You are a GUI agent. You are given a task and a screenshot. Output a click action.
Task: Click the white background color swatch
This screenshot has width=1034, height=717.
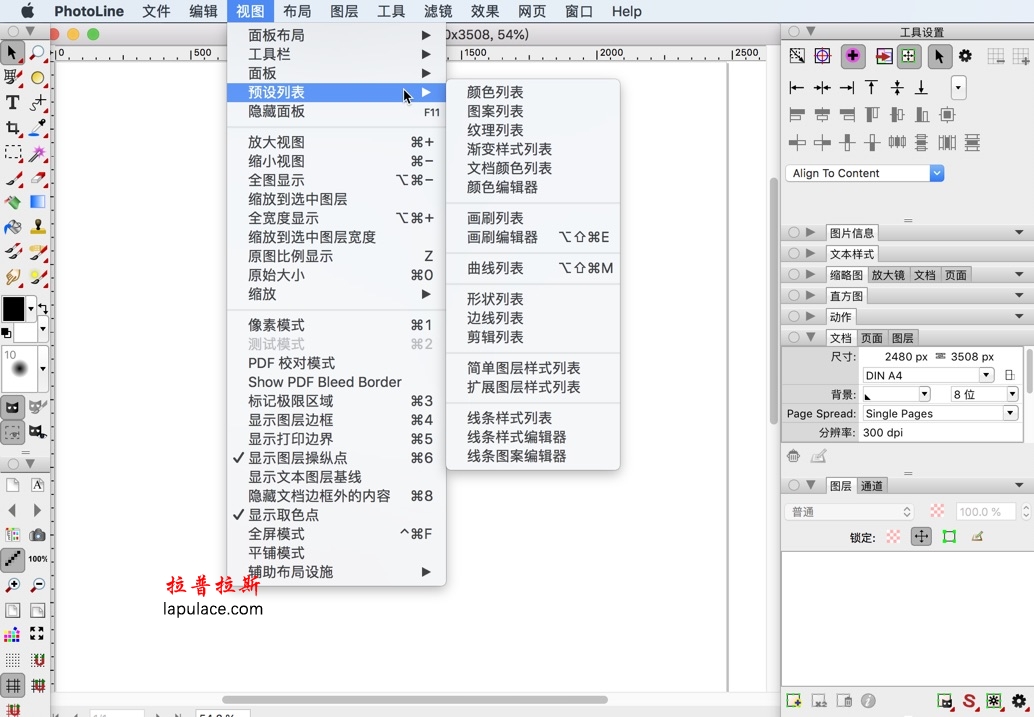(26, 332)
